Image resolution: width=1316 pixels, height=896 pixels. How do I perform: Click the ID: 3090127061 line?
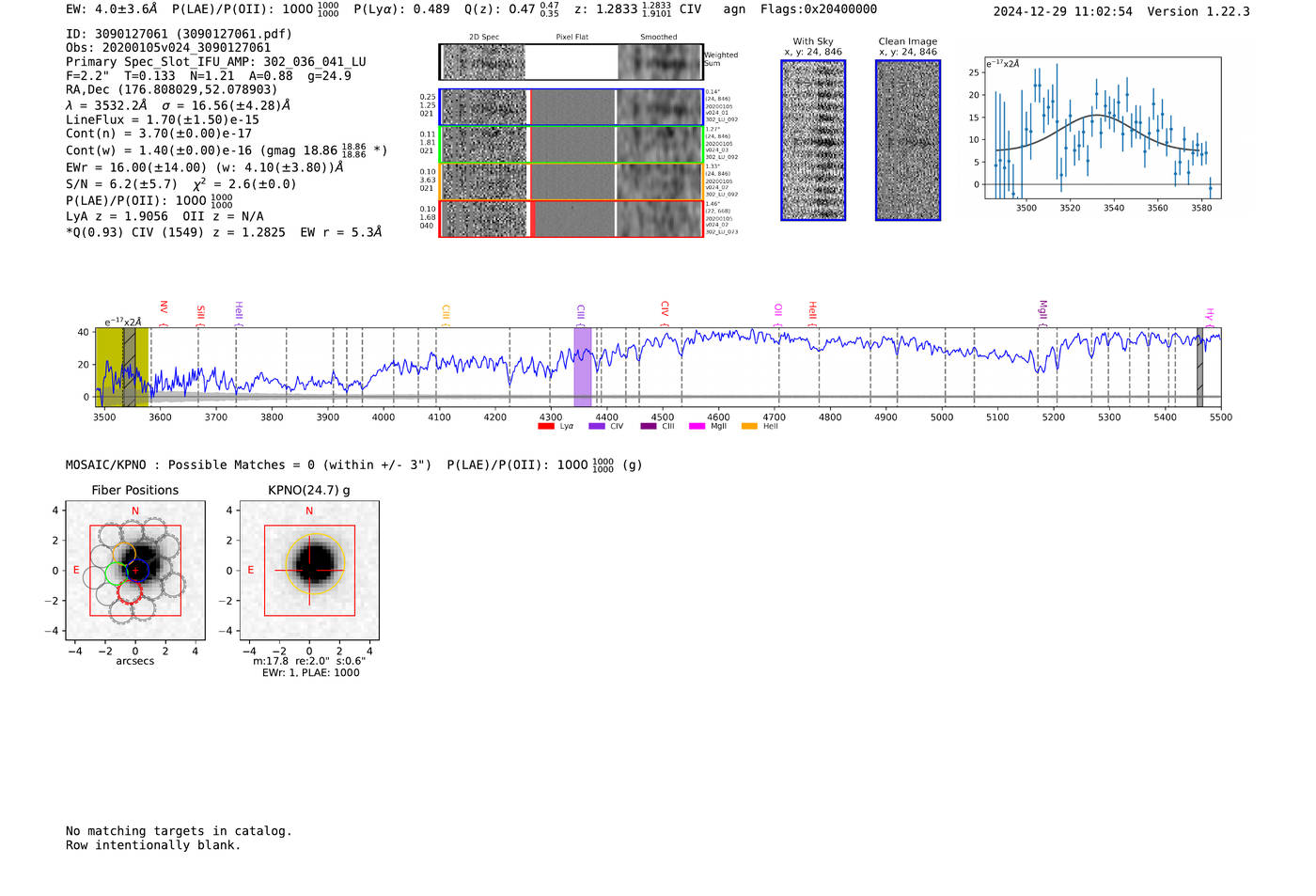179,34
